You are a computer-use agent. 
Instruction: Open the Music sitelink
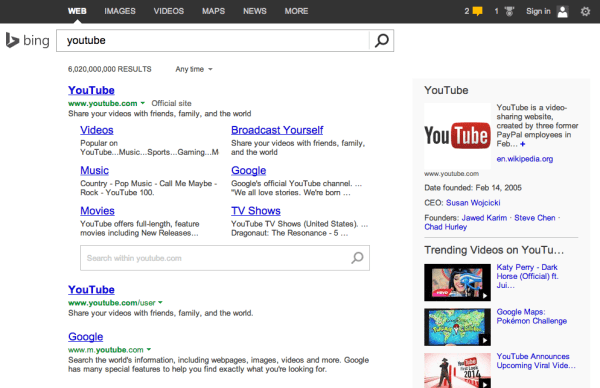click(x=95, y=171)
